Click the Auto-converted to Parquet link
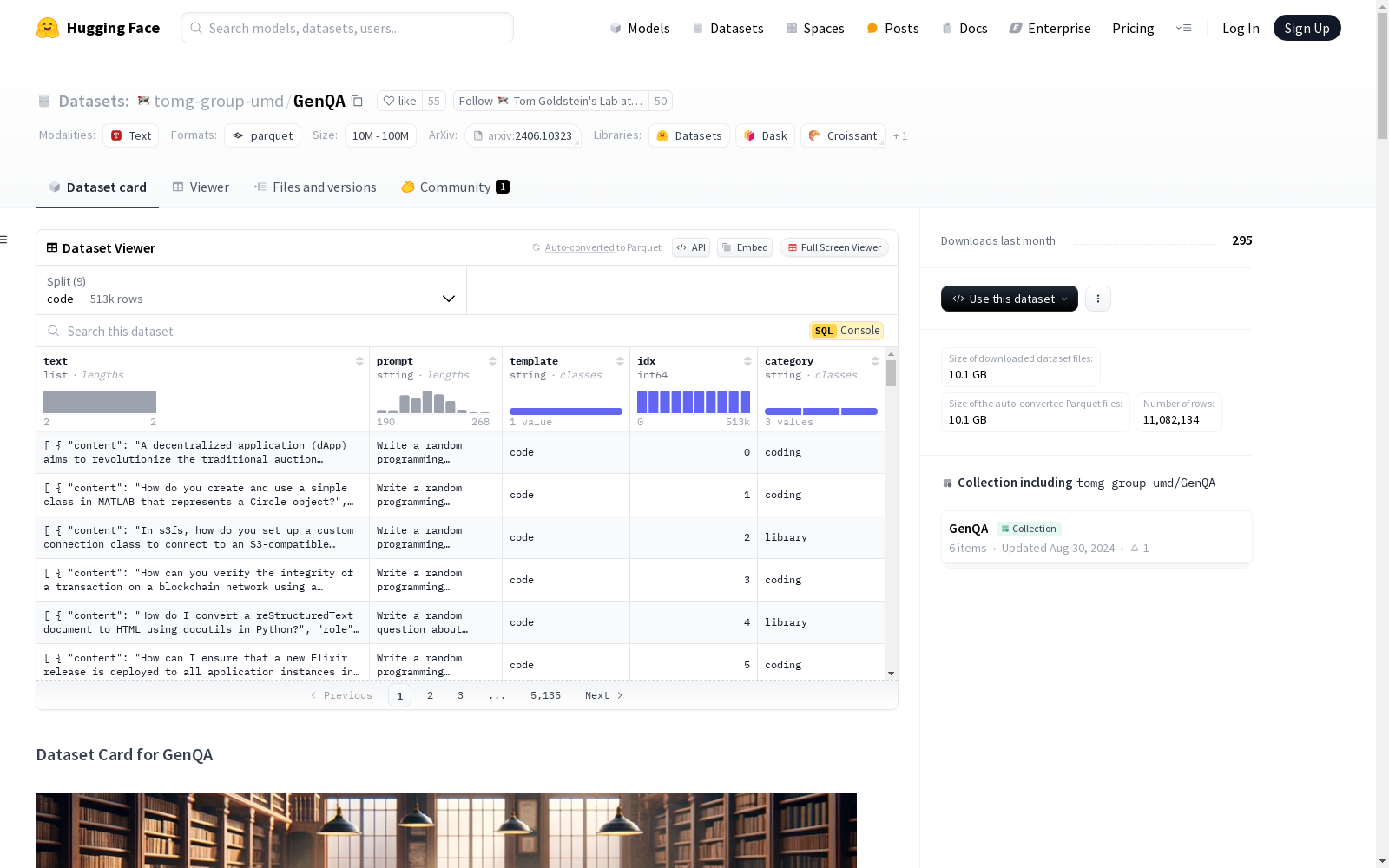1389x868 pixels. [602, 247]
